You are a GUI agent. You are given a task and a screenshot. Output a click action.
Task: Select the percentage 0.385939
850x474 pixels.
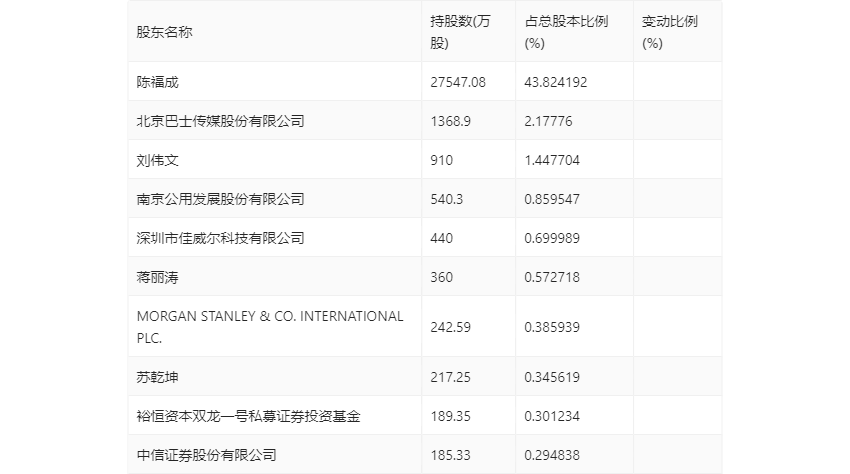pyautogui.click(x=552, y=327)
